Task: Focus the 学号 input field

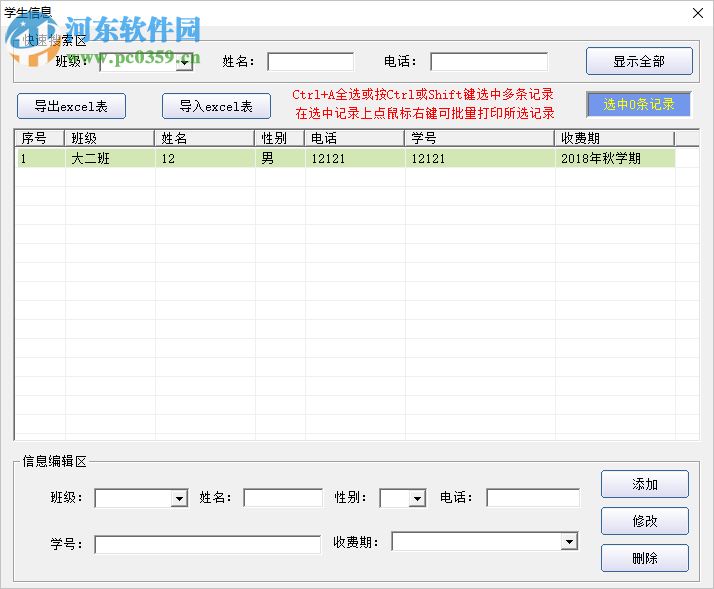Action: 208,545
